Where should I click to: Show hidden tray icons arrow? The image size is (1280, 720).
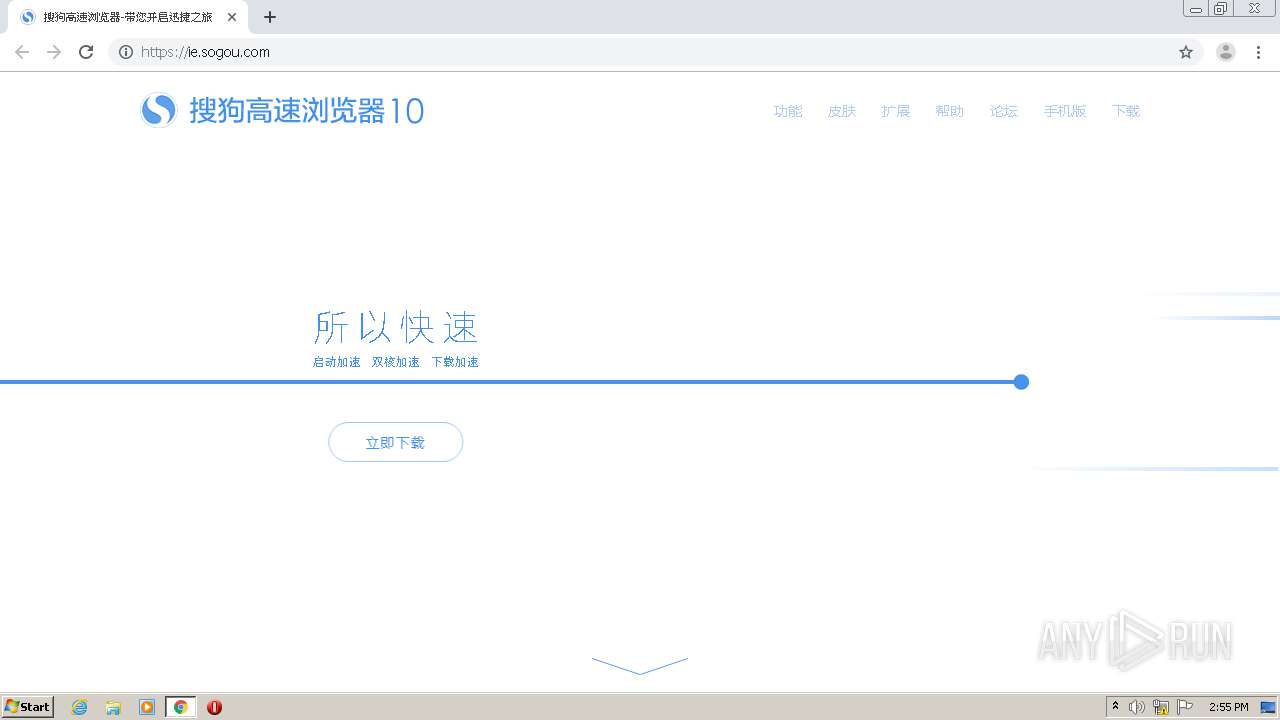point(1116,707)
